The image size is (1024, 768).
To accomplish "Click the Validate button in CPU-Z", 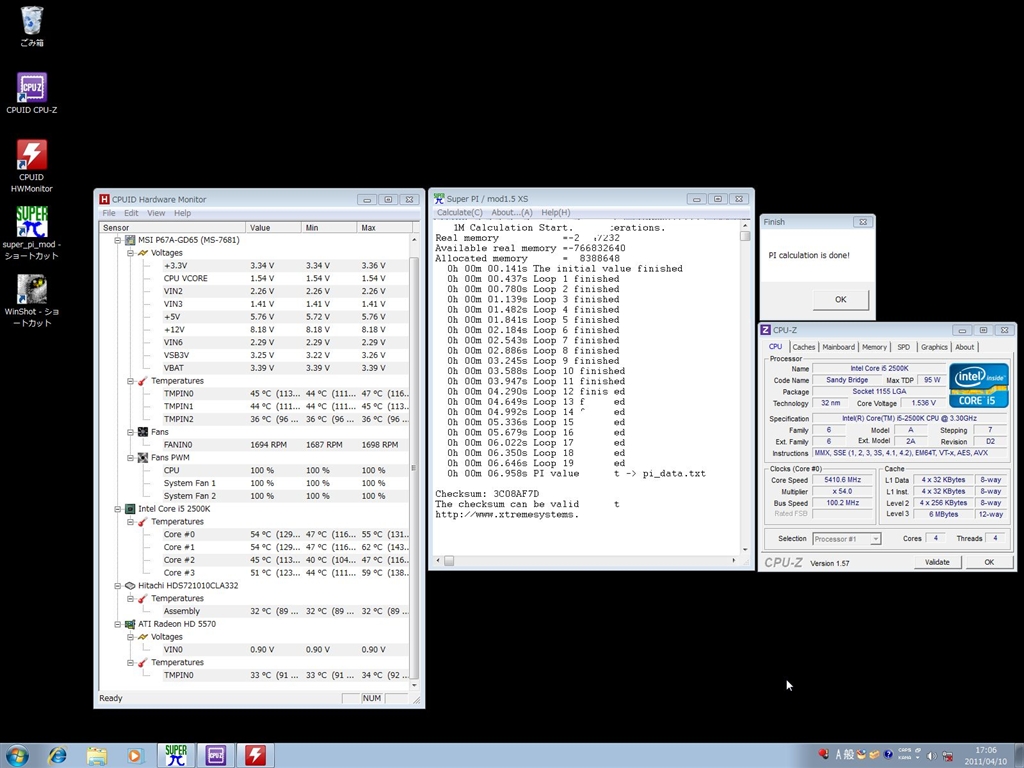I will tap(937, 562).
